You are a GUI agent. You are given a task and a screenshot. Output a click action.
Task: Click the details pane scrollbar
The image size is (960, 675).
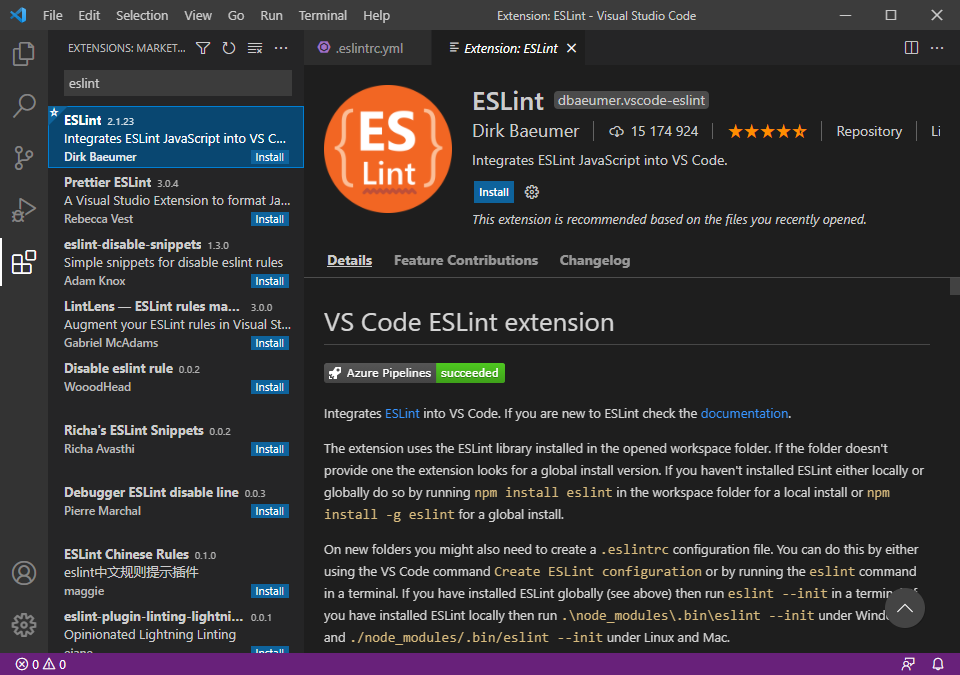tap(954, 285)
